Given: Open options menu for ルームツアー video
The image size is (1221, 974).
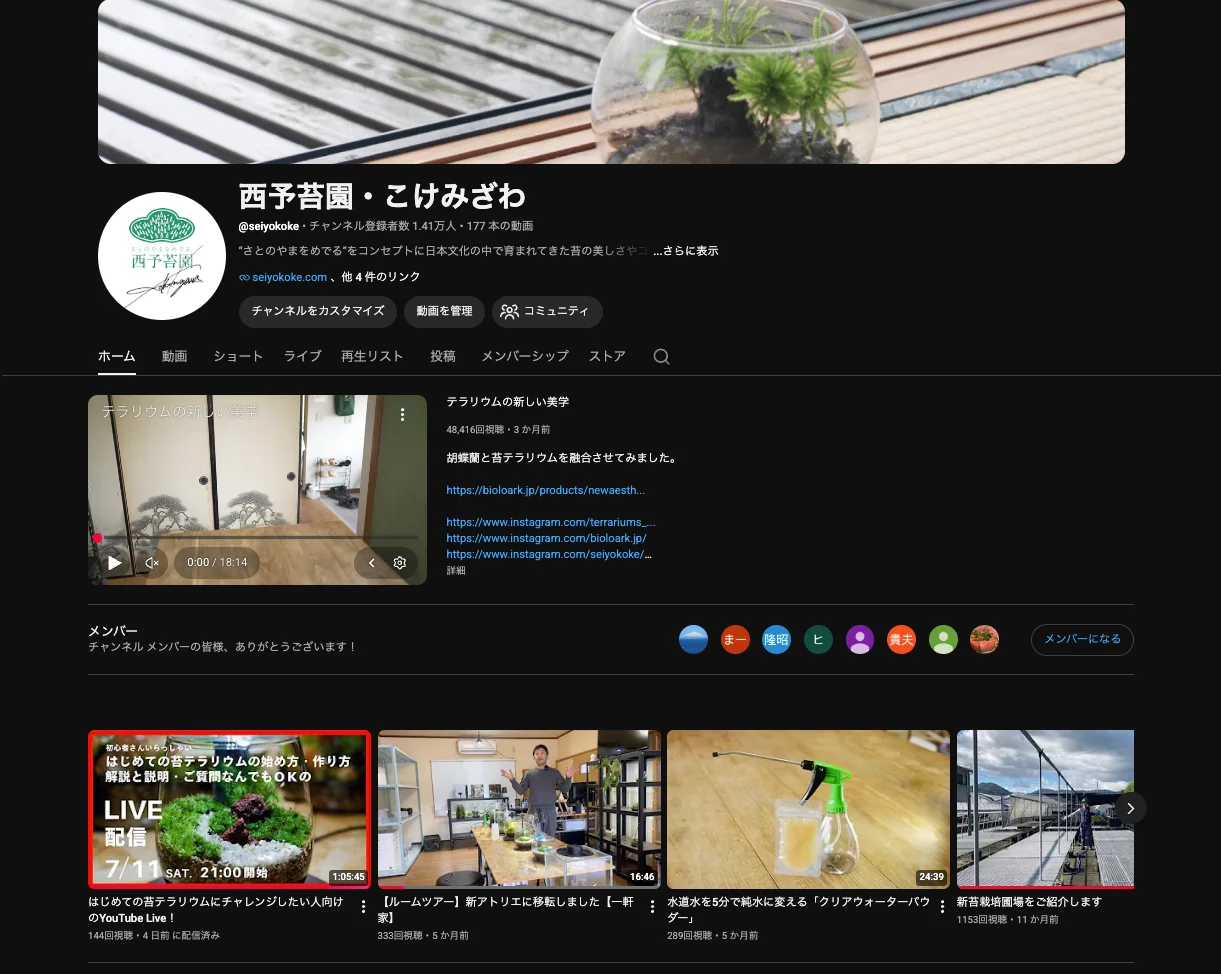Looking at the screenshot, I should 653,907.
